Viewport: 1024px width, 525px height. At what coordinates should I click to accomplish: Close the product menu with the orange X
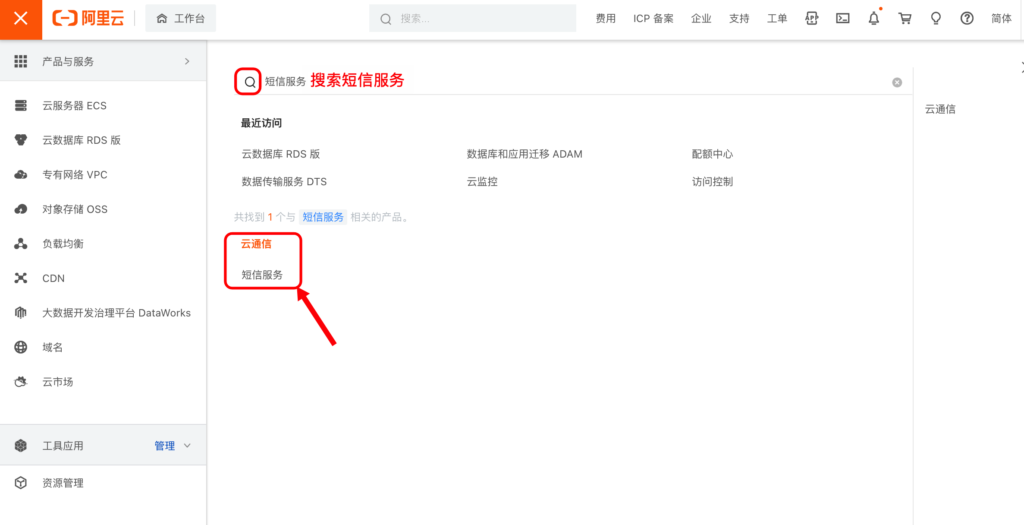(21, 18)
